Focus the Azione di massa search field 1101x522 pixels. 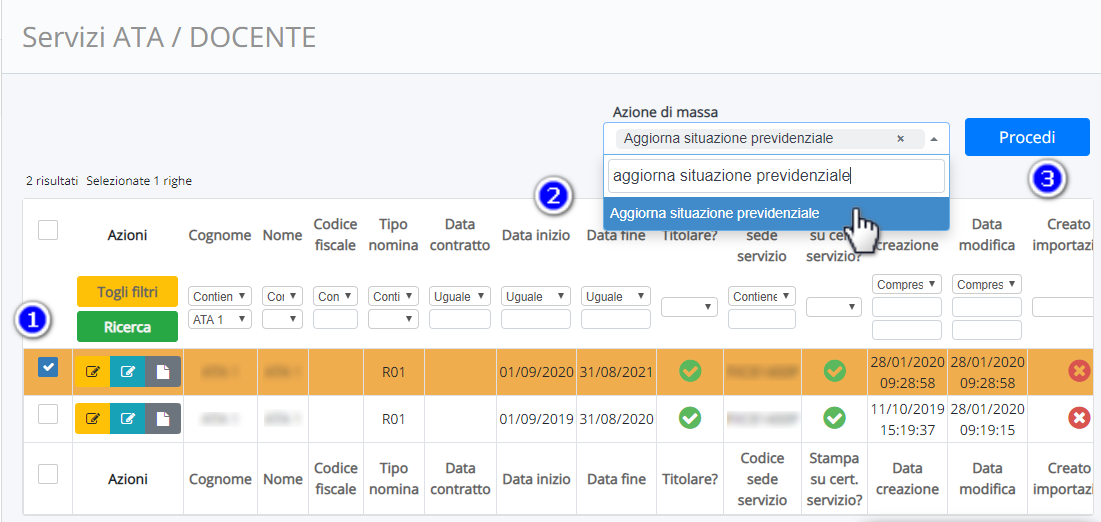(776, 176)
